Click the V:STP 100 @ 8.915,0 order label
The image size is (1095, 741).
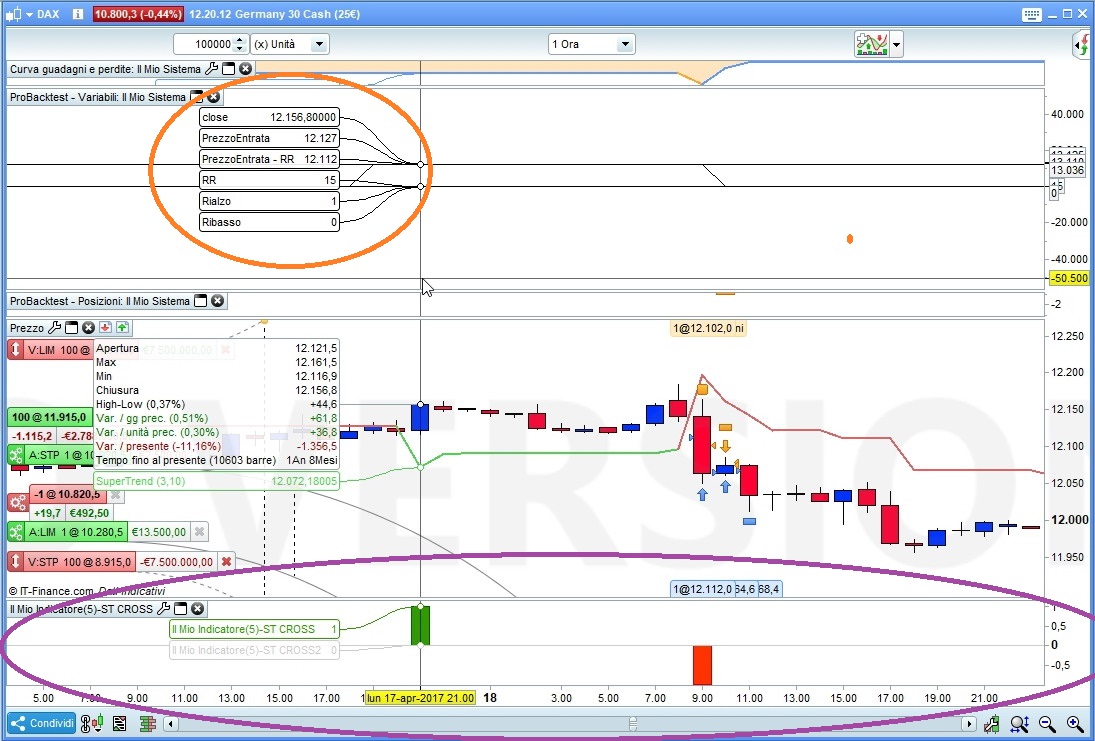80,562
